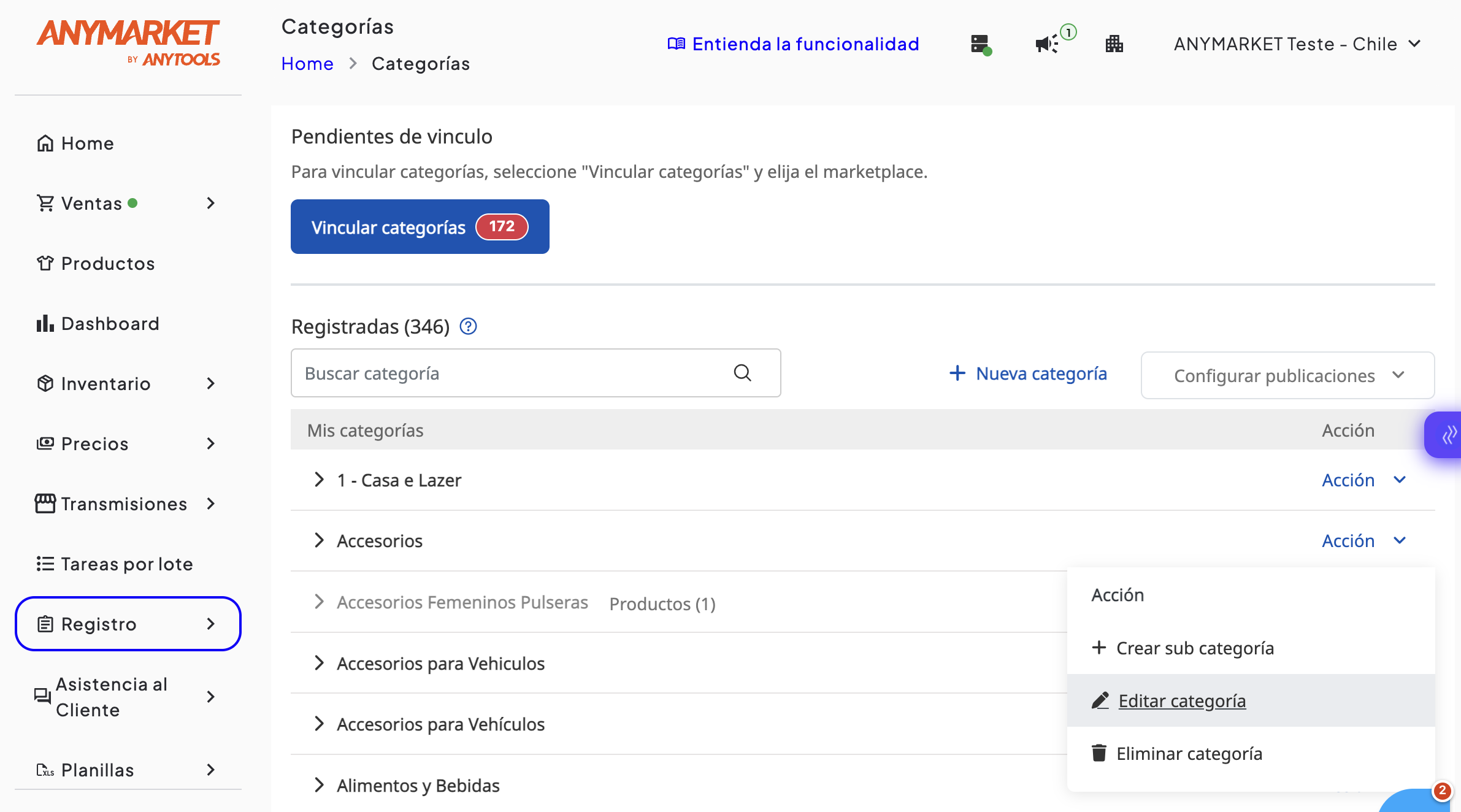Choose Eliminar categoría in the menu
This screenshot has width=1461, height=812.
(1189, 753)
